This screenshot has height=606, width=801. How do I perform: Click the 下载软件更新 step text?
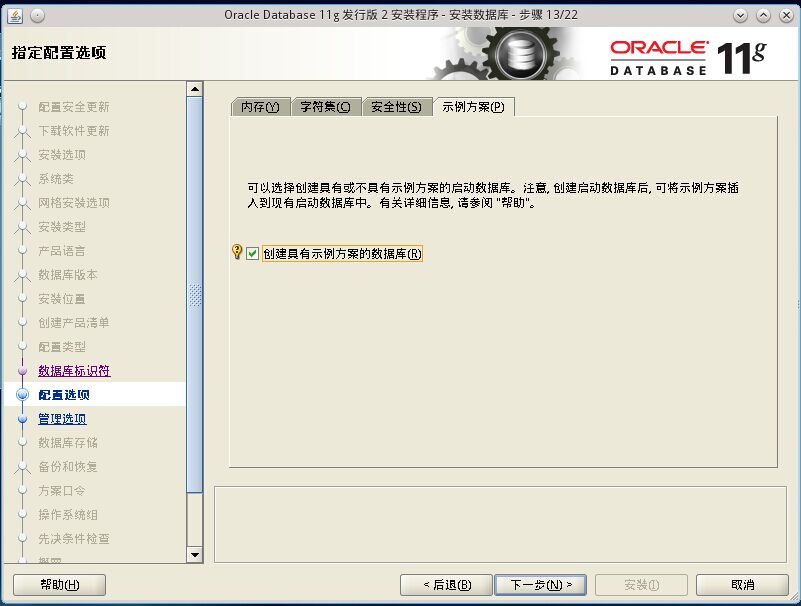(x=74, y=131)
